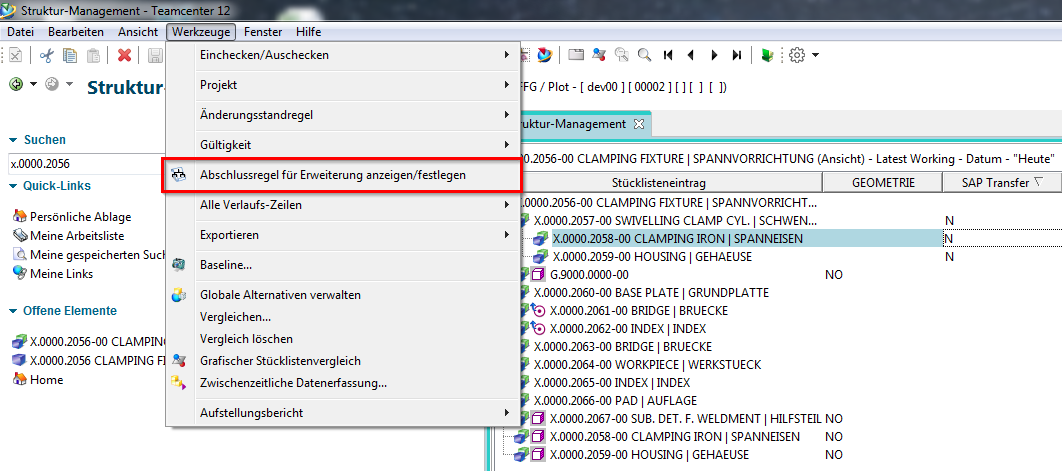Click the gear settings icon in toolbar

[x=797, y=55]
